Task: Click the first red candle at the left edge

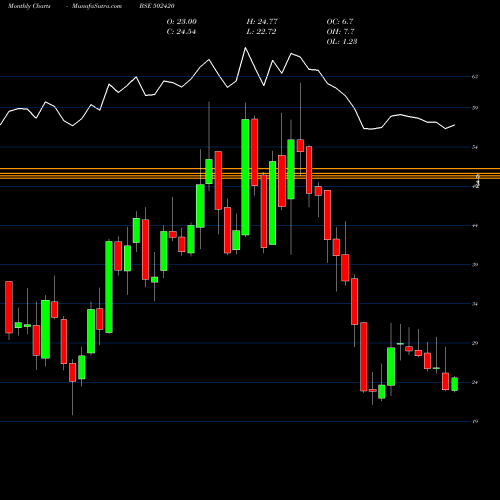Action: [x=9, y=307]
